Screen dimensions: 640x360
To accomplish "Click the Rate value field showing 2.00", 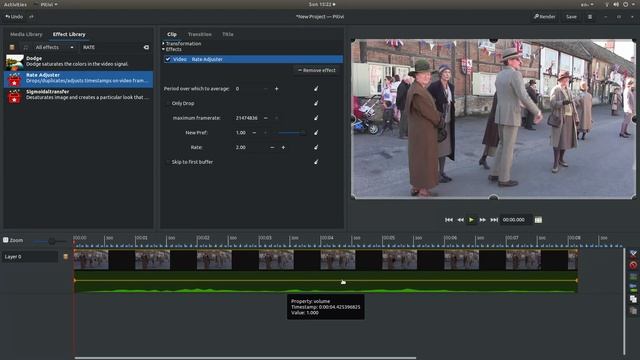I will point(250,147).
